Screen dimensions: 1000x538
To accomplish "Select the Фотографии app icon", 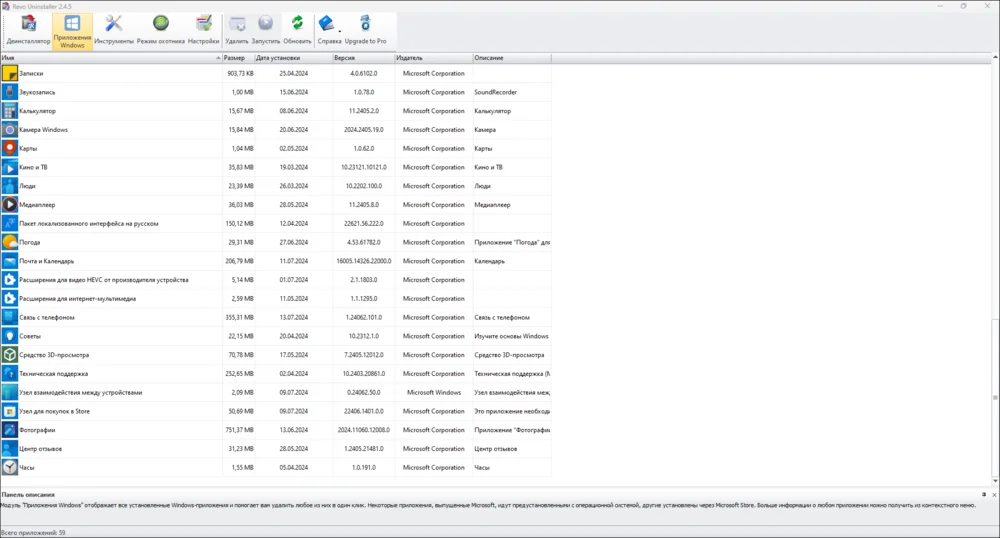I will point(10,430).
